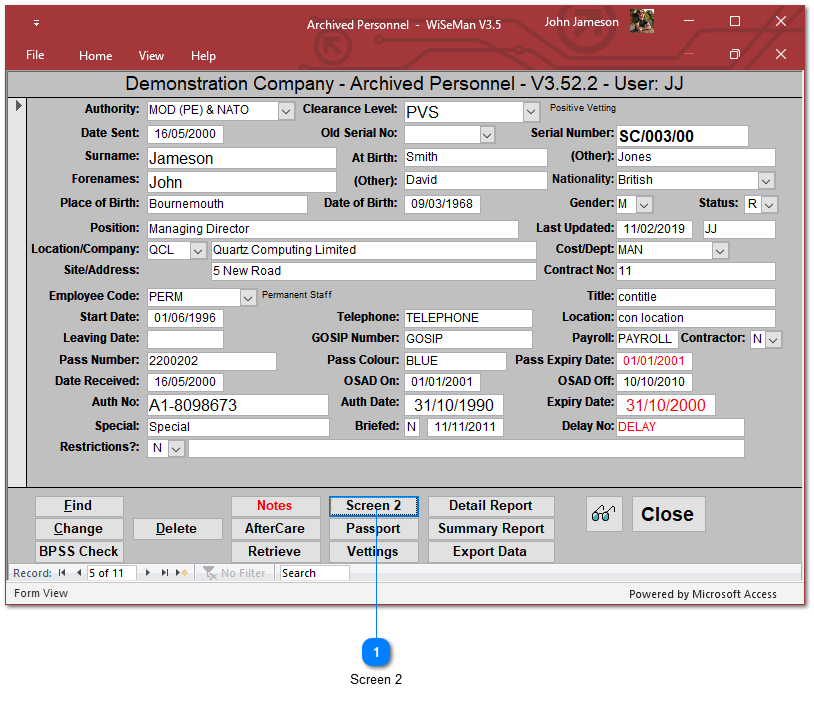Image resolution: width=814 pixels, height=703 pixels.
Task: Create a new blank record
Action: tap(181, 573)
